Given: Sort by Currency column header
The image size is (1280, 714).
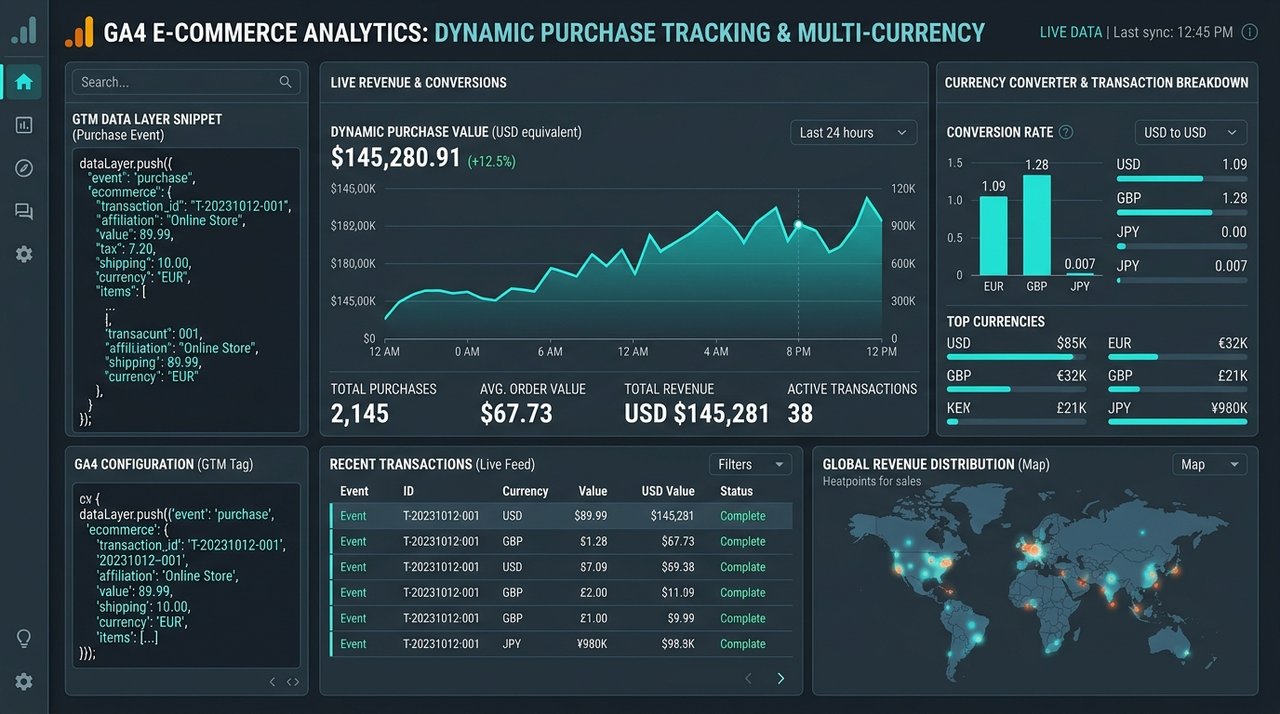Looking at the screenshot, I should (525, 491).
